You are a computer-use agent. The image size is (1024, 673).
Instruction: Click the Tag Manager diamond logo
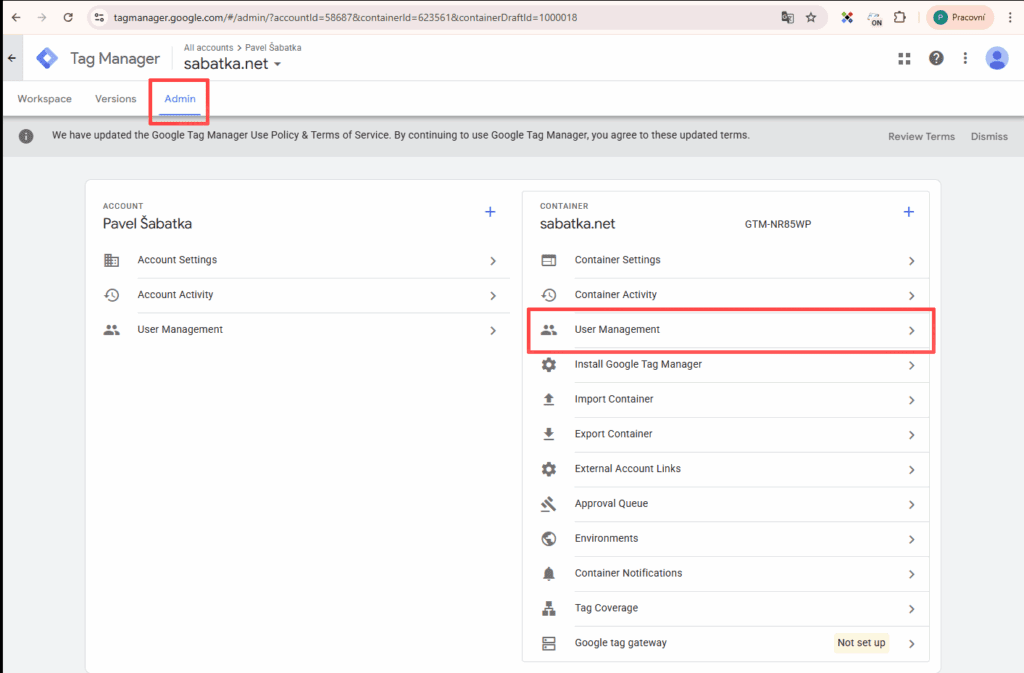[x=47, y=58]
